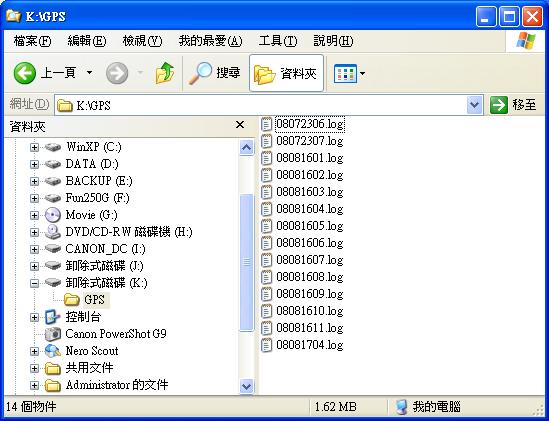Image resolution: width=549 pixels, height=421 pixels.
Task: Open the 搜尋 search tool
Action: pos(214,73)
